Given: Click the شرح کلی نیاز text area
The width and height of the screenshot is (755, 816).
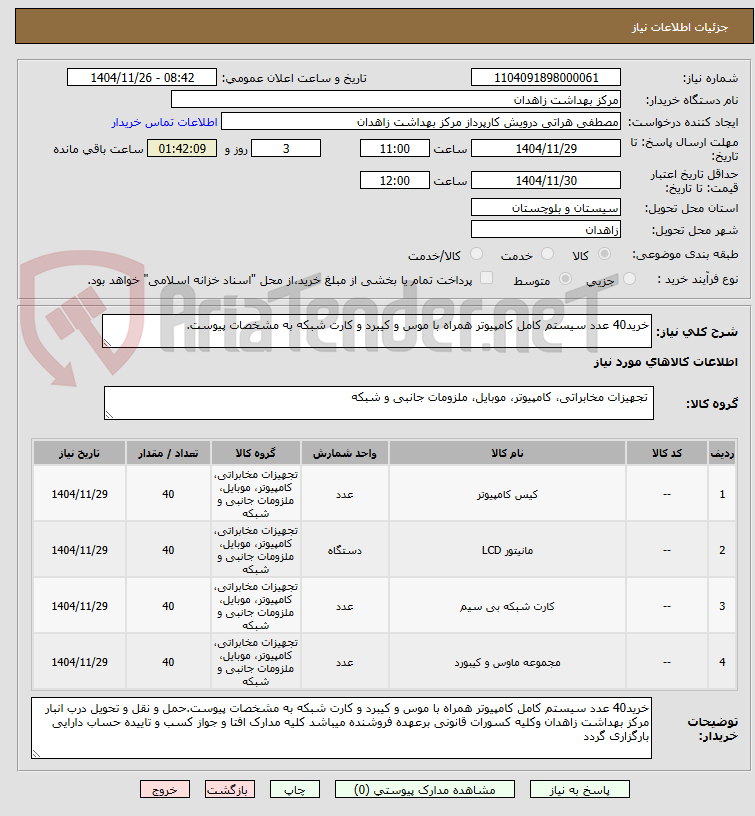Looking at the screenshot, I should point(377,331).
